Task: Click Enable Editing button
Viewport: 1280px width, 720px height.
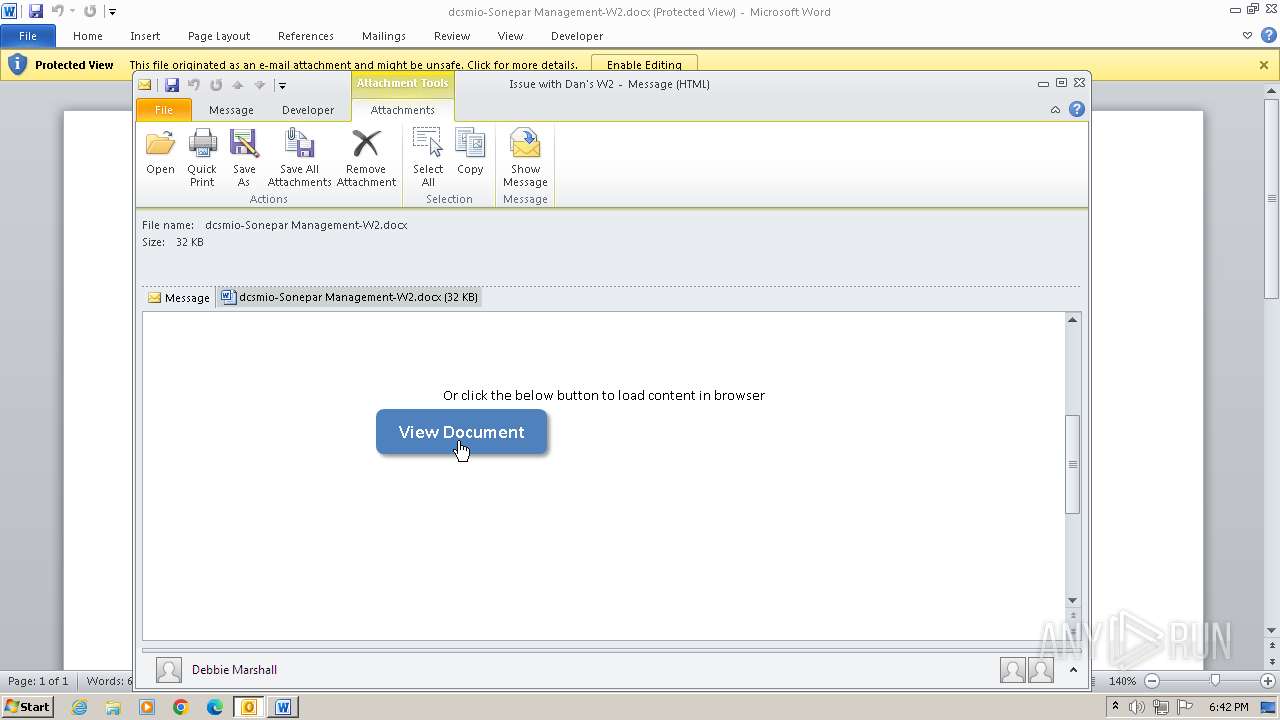Action: click(x=644, y=65)
